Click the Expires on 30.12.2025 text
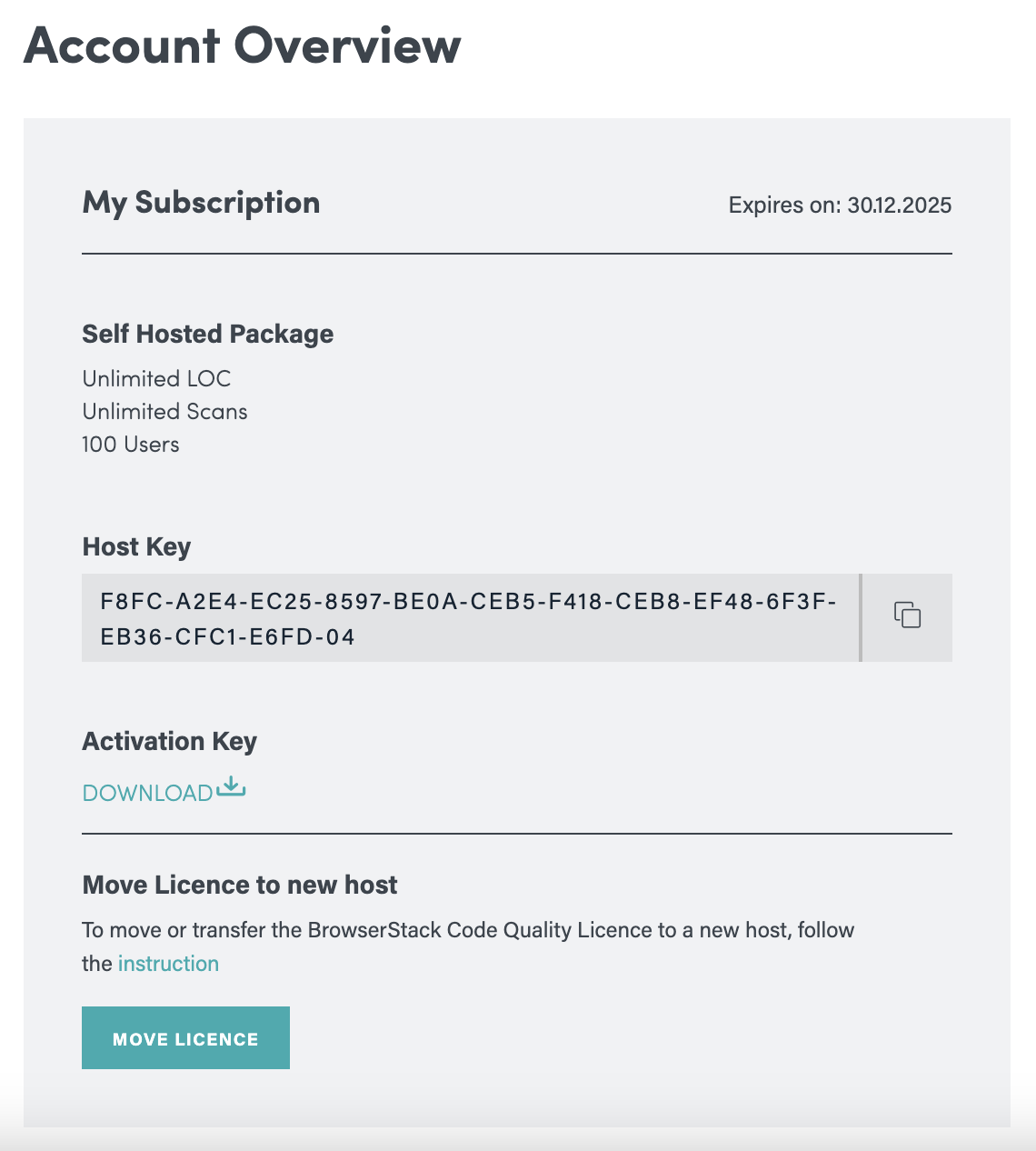Viewport: 1036px width, 1151px height. coord(840,205)
